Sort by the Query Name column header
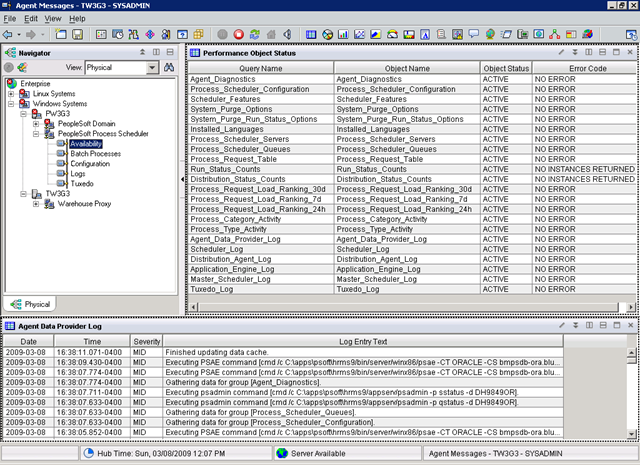Screen dimensions: 640x465 tap(261, 69)
